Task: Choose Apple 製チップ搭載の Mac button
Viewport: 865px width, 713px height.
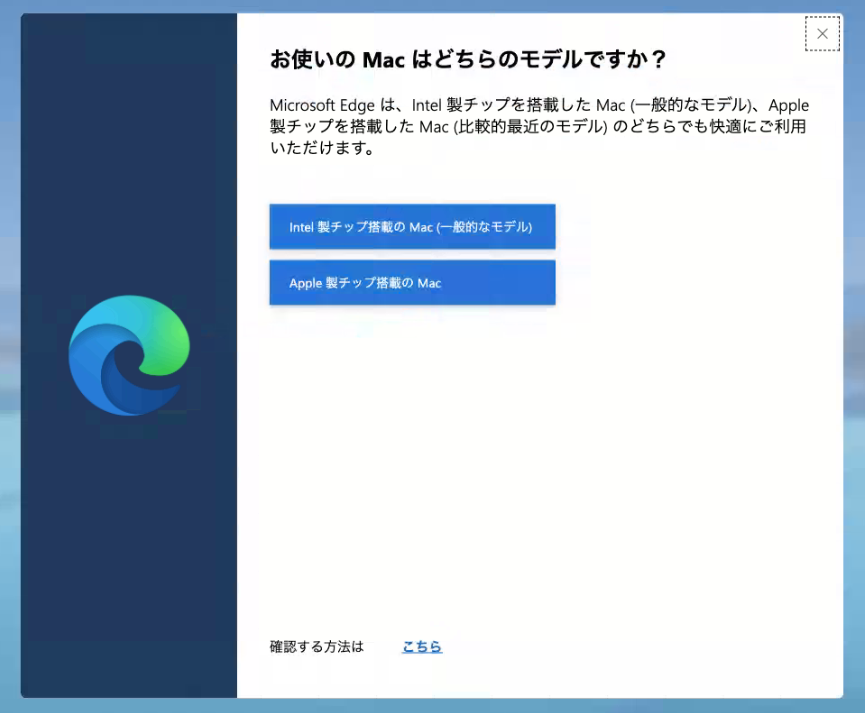Action: click(412, 283)
